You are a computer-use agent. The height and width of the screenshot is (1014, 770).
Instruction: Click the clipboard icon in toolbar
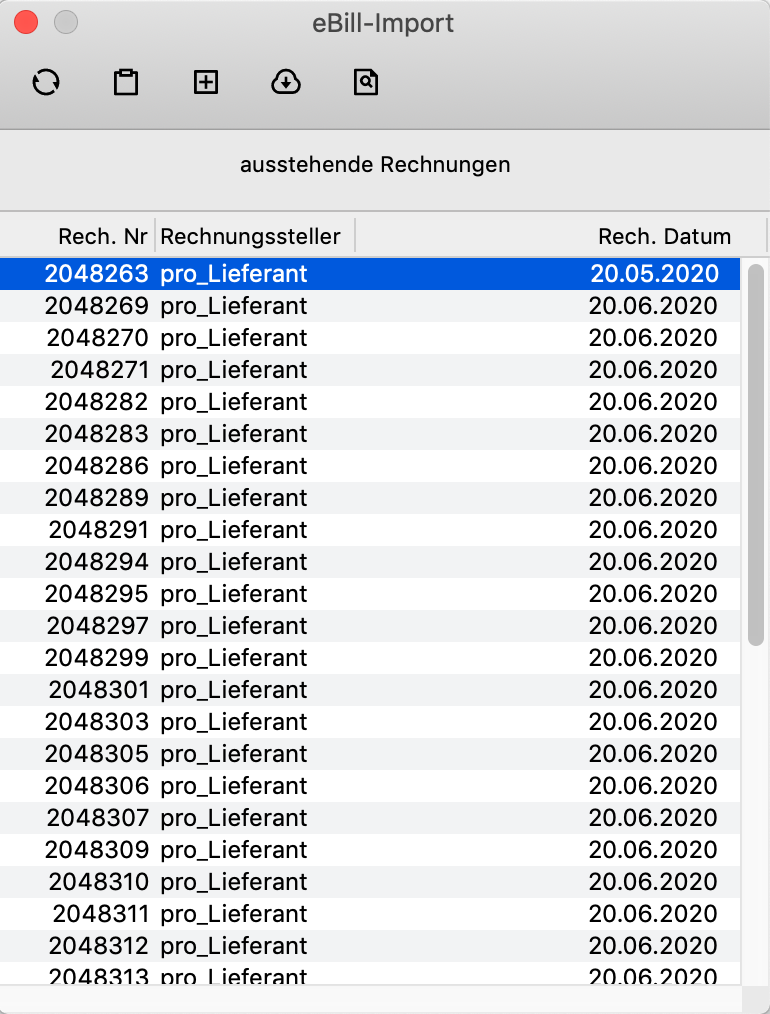pos(126,82)
